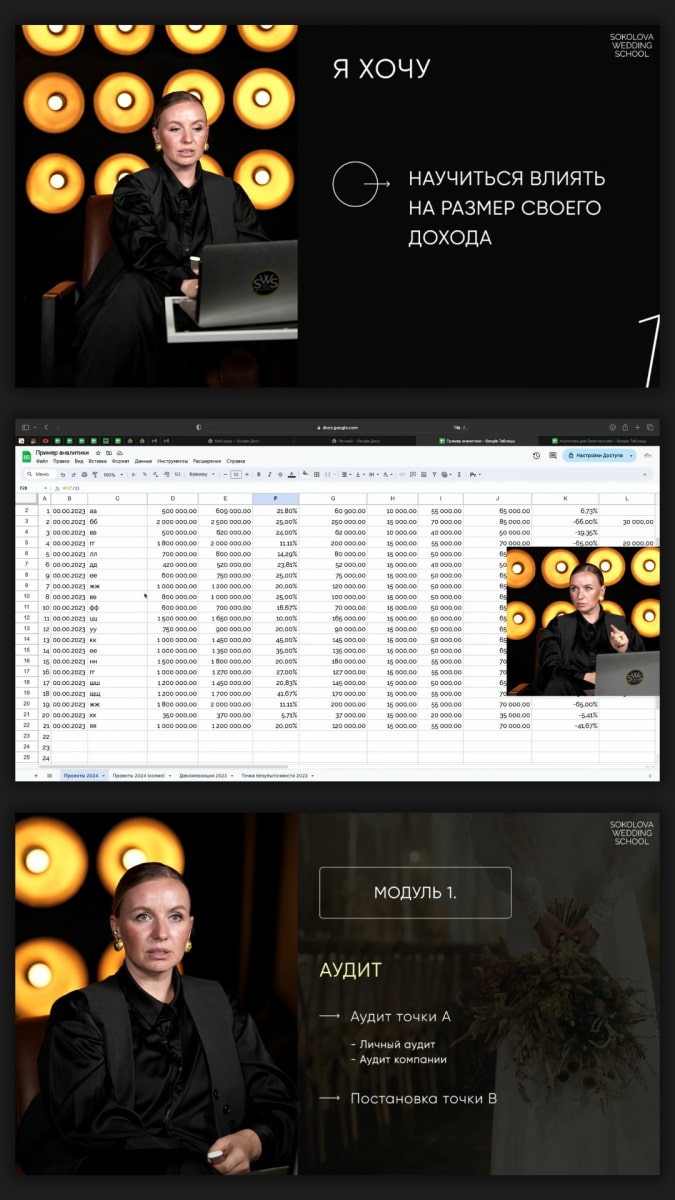Click the add new sheet plus icon
The image size is (675, 1200).
pos(37,775)
